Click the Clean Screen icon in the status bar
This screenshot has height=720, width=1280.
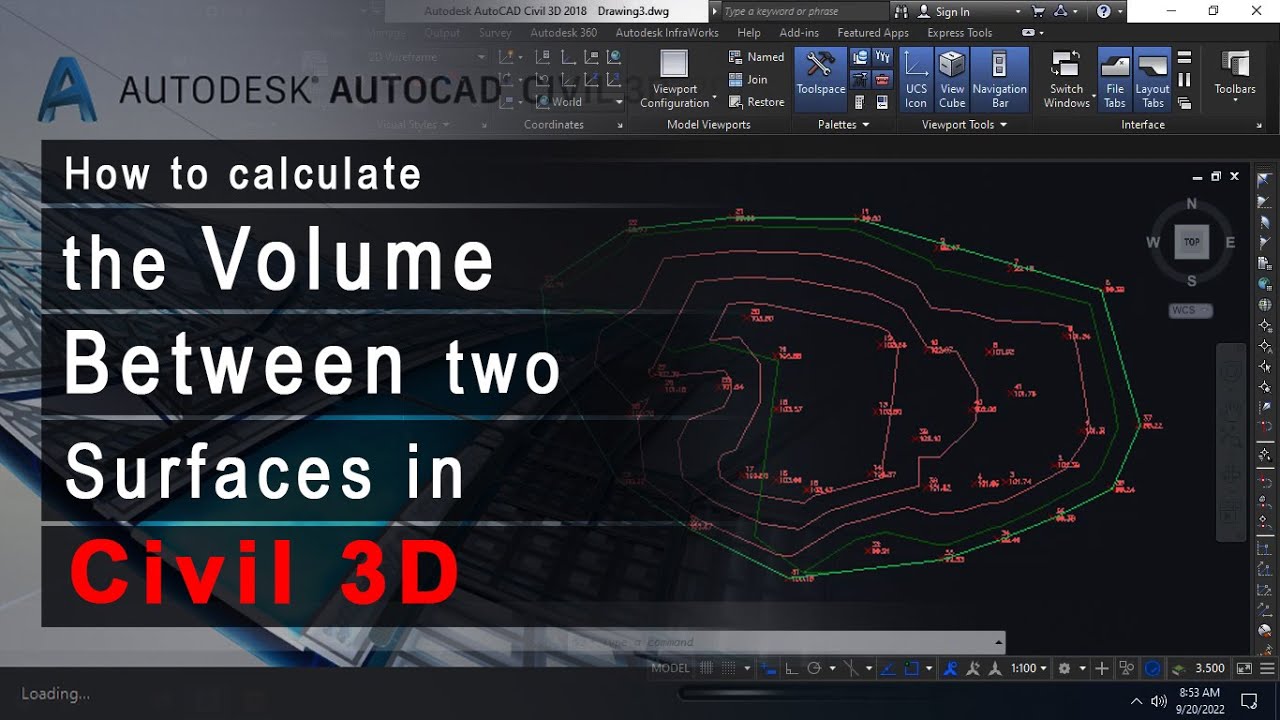point(1244,668)
